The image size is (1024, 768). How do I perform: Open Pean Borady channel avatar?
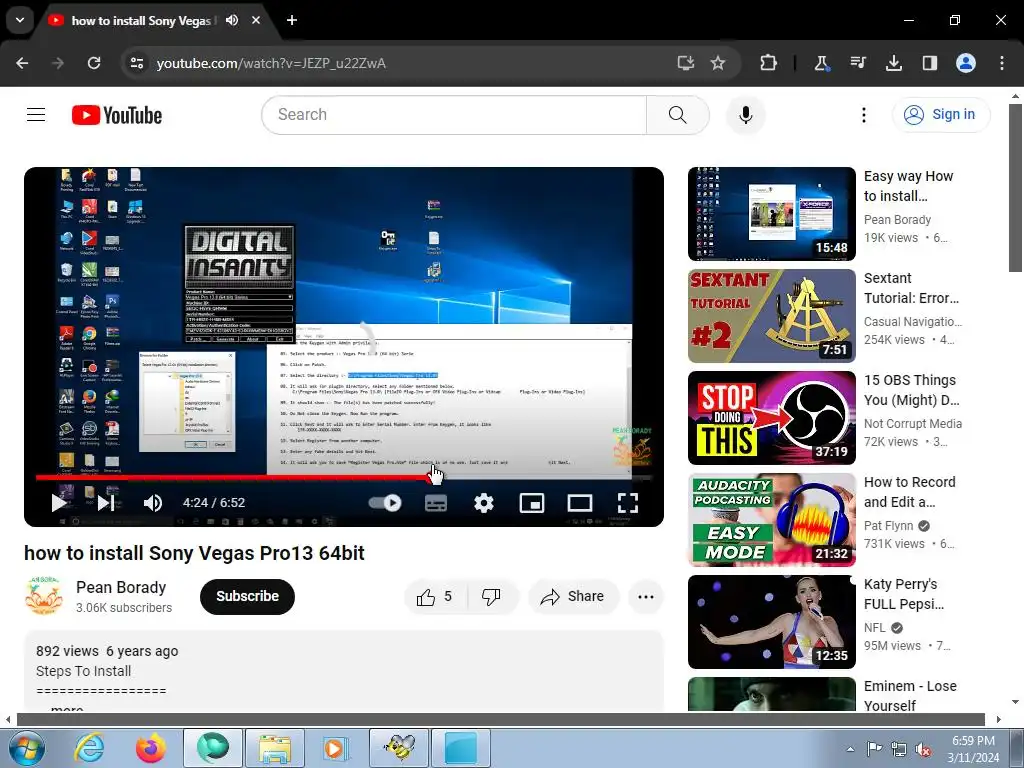pos(44,596)
